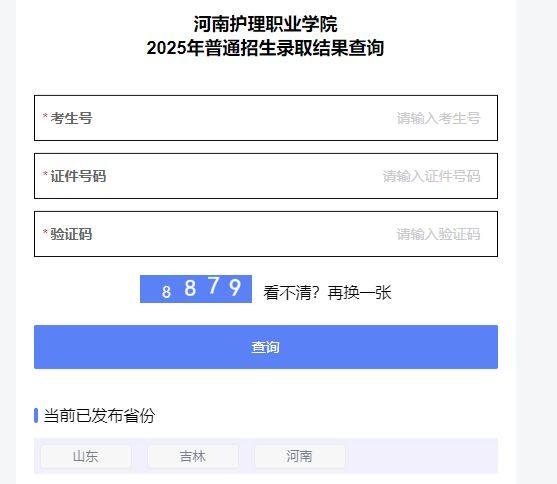Click the 再换一张 refresh captcha link
The height and width of the screenshot is (484, 557).
coord(359,293)
